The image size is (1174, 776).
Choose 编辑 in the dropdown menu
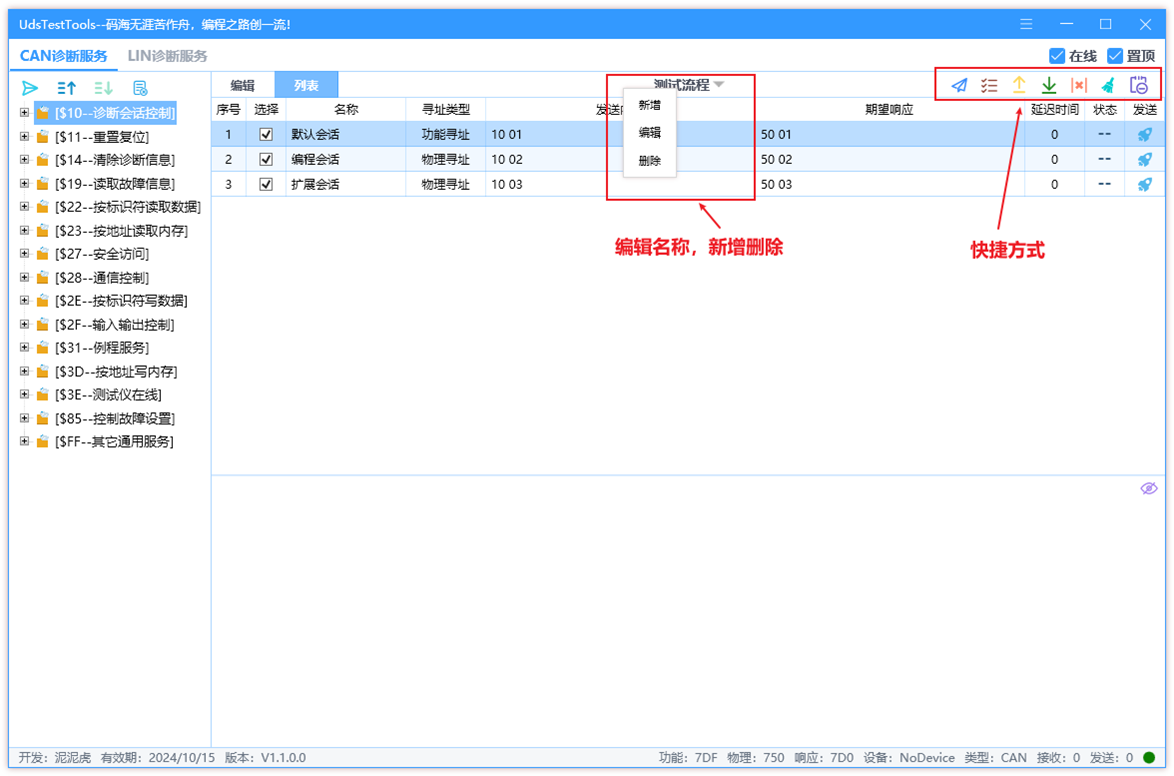(650, 133)
